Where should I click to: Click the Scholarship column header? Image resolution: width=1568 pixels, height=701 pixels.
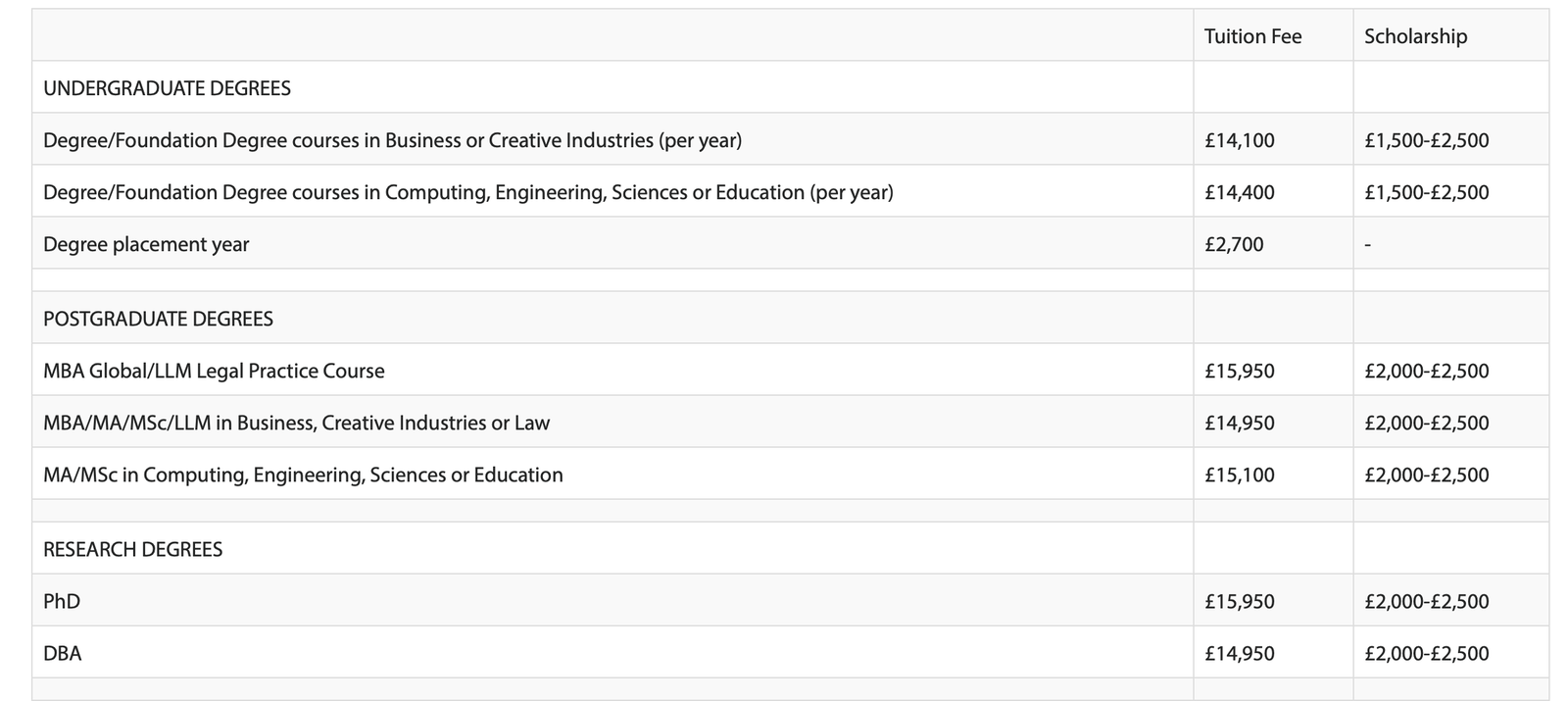pos(1415,36)
